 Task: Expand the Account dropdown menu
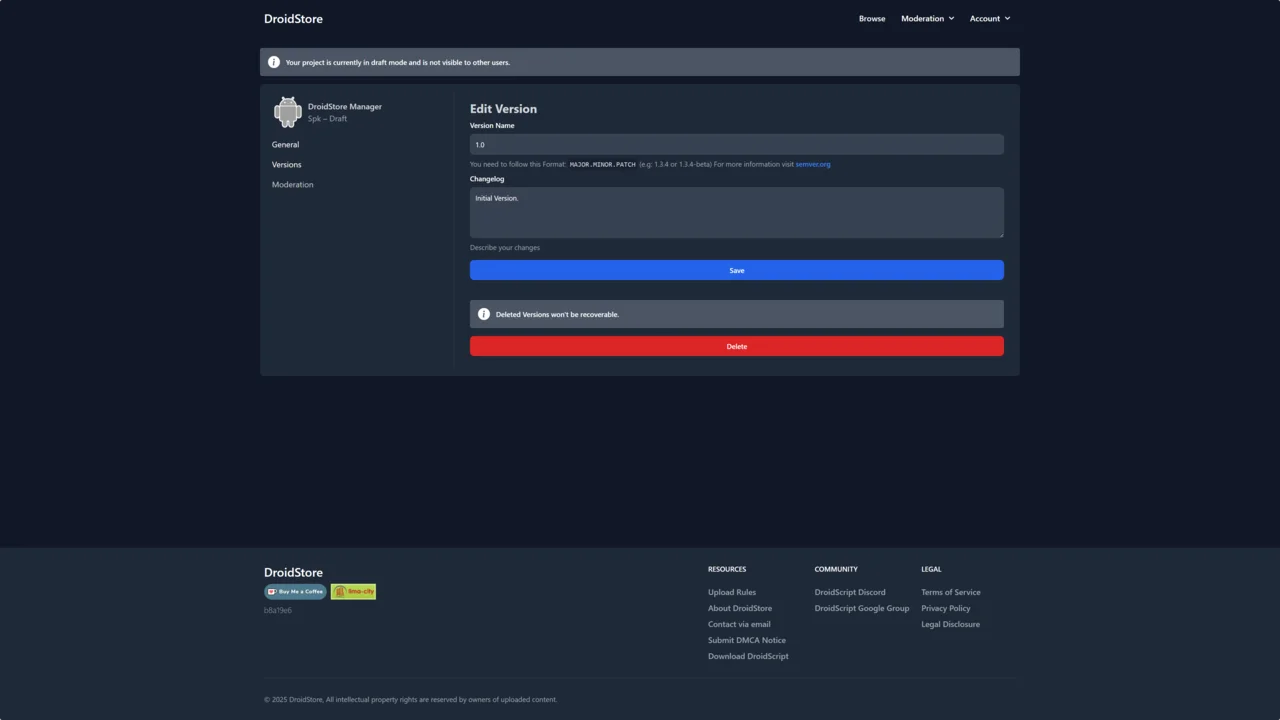point(990,18)
